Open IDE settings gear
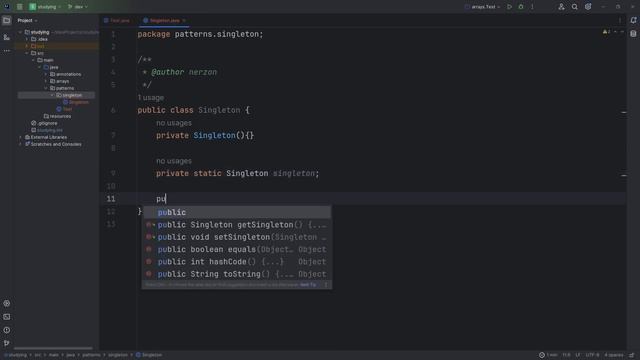 588,7
